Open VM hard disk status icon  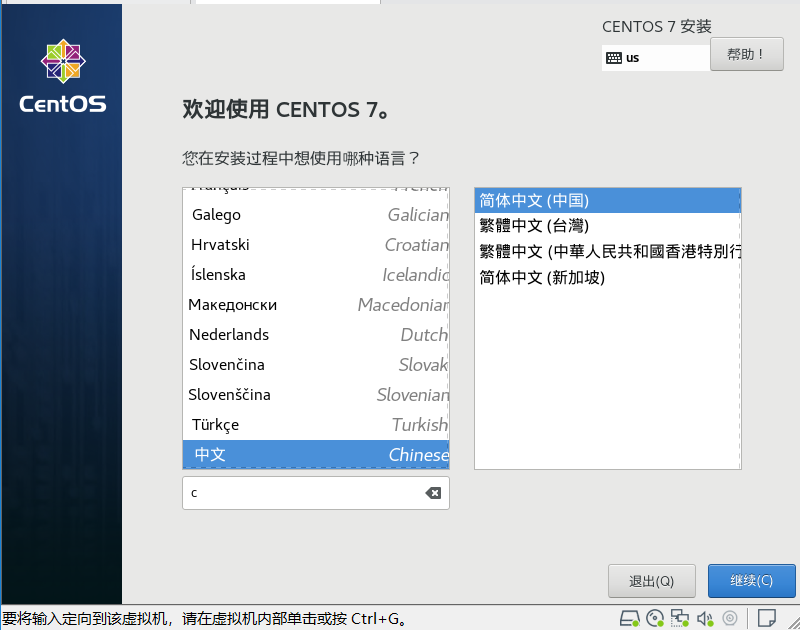click(x=629, y=618)
